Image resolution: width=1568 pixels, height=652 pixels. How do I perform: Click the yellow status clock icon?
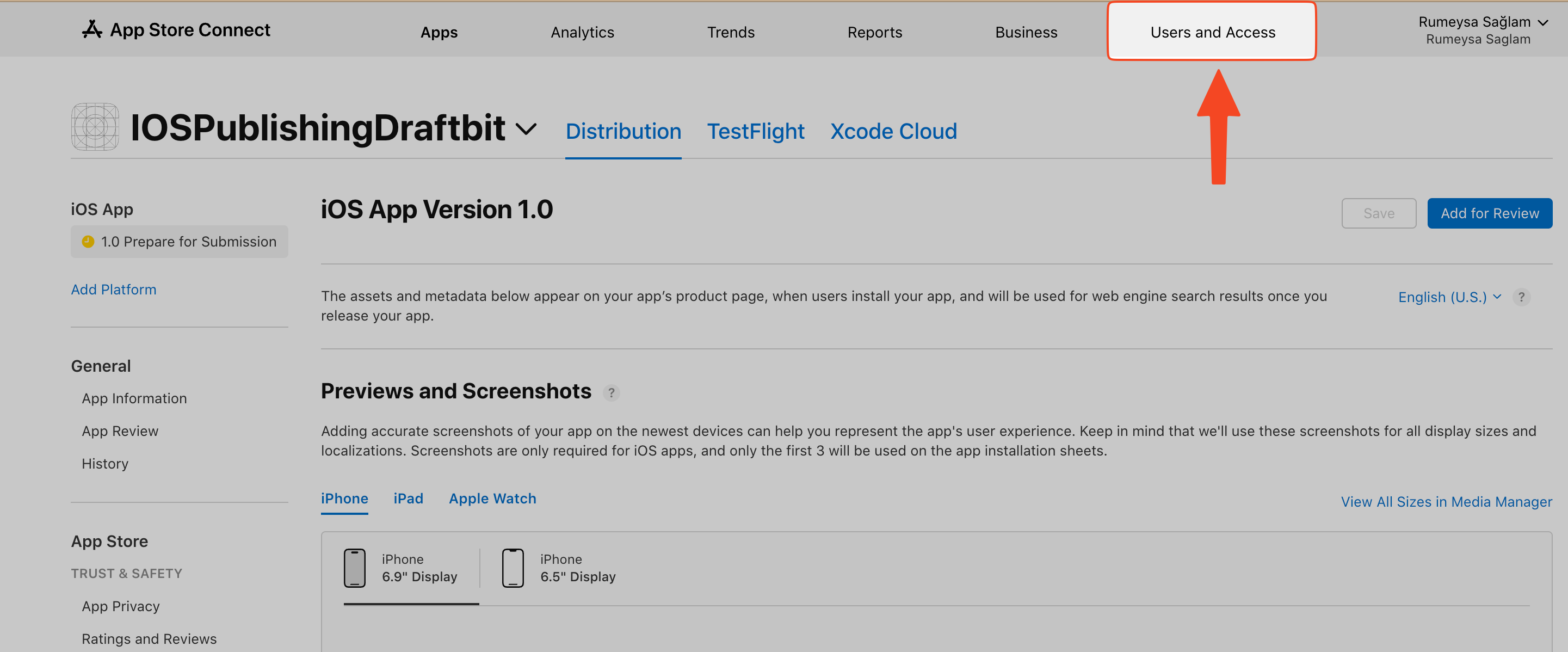(x=88, y=241)
